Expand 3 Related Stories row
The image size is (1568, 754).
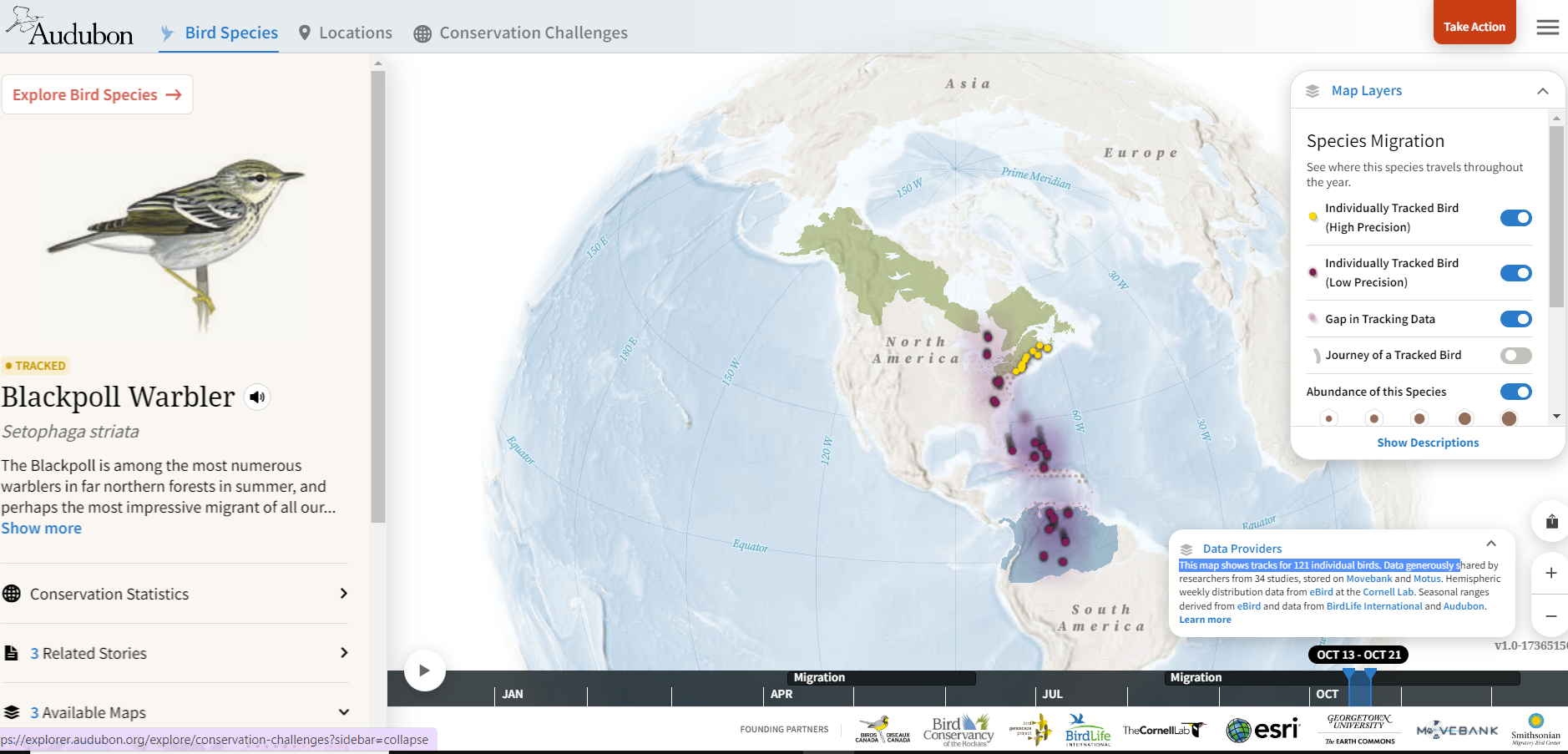[175, 653]
